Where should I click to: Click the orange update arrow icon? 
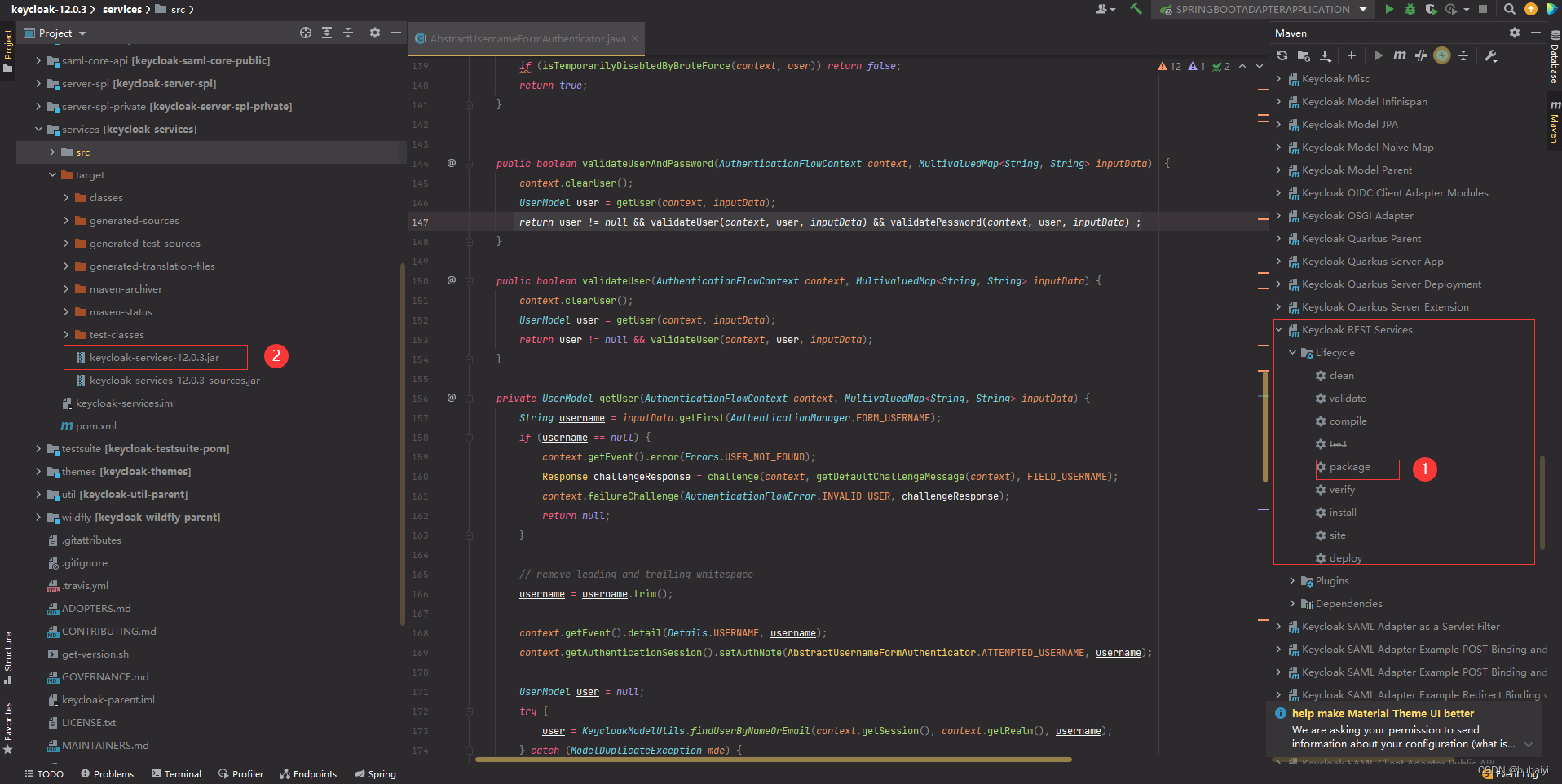(1530, 10)
